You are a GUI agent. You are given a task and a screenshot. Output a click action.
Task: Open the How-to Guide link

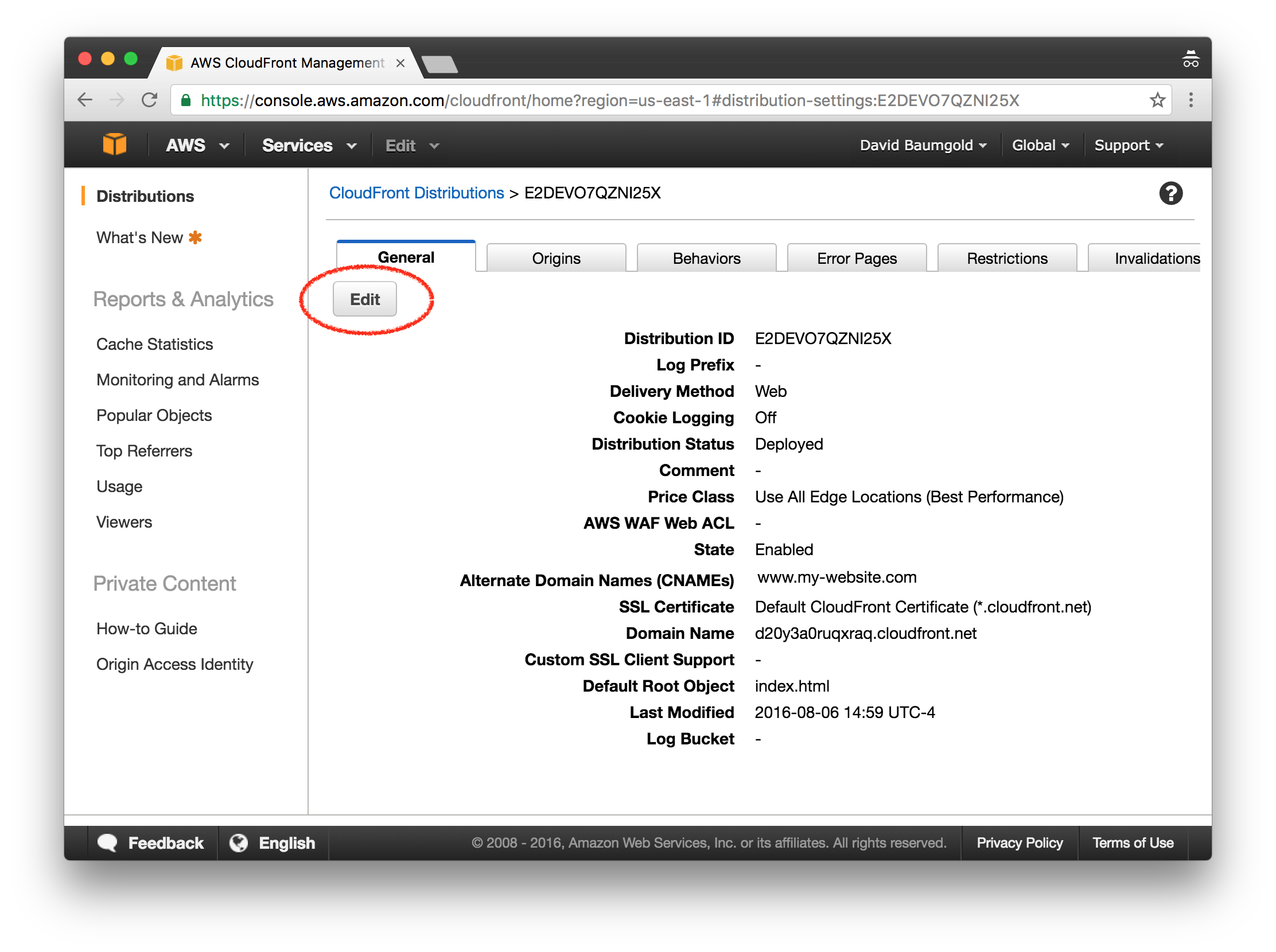click(146, 629)
